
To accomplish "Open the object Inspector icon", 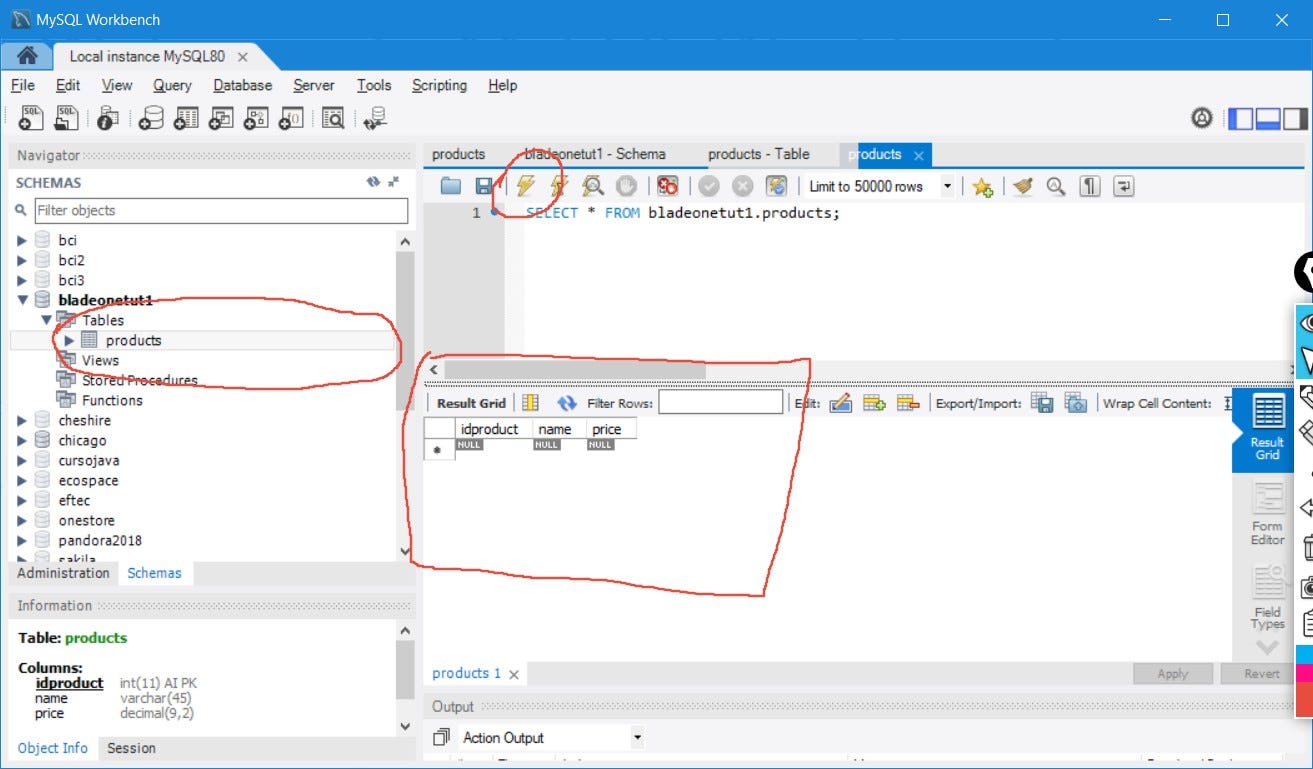I will coord(108,118).
